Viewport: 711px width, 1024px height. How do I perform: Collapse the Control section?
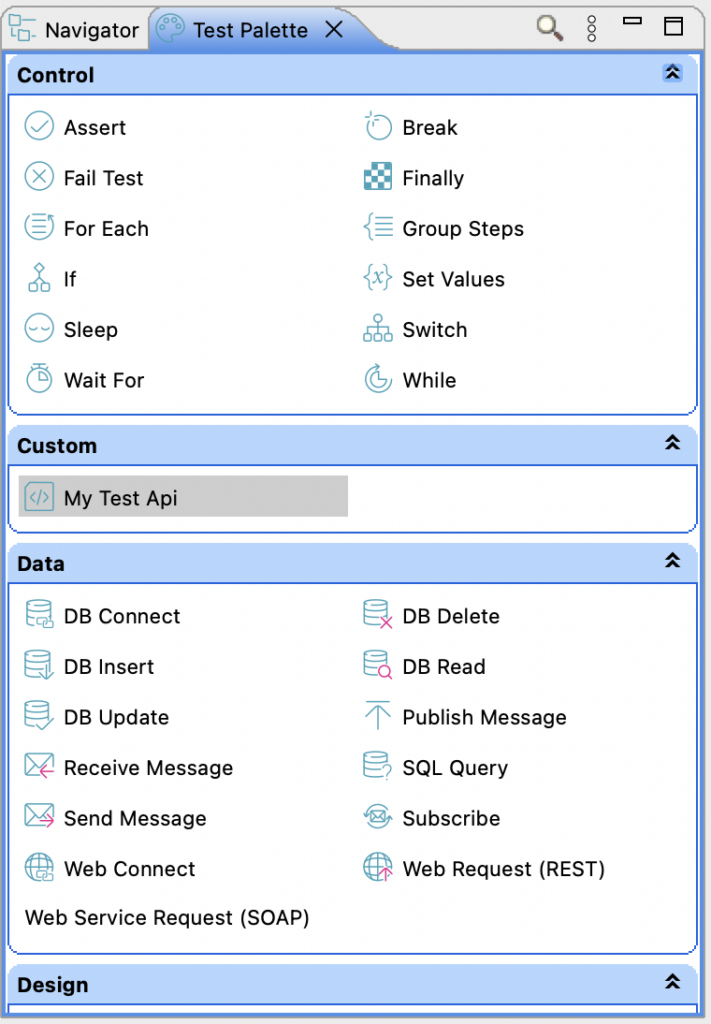pos(672,72)
